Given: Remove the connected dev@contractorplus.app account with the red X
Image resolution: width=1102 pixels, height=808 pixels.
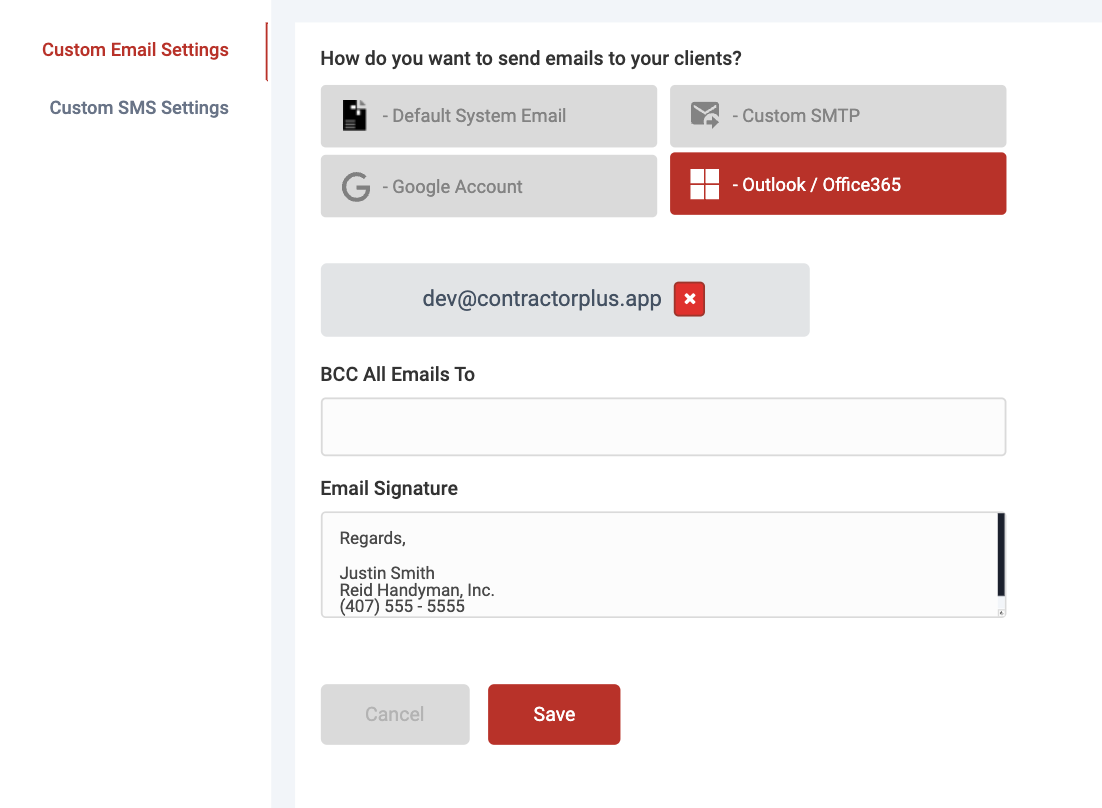Looking at the screenshot, I should coord(689,299).
